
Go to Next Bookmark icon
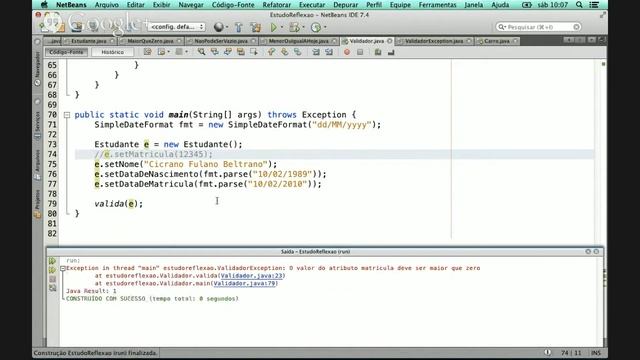coord(284,52)
